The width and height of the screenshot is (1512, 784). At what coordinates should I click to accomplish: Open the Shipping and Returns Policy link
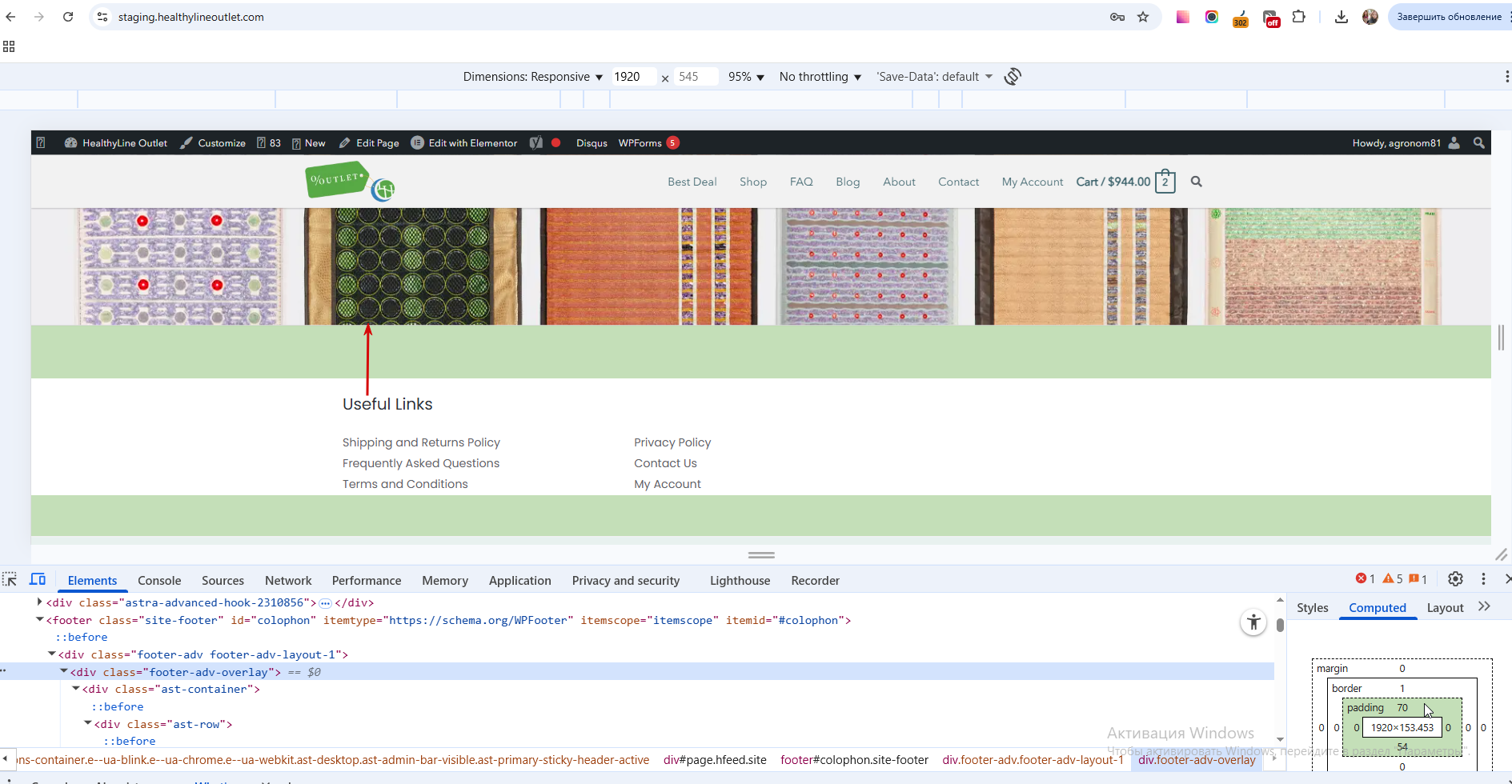(x=421, y=442)
